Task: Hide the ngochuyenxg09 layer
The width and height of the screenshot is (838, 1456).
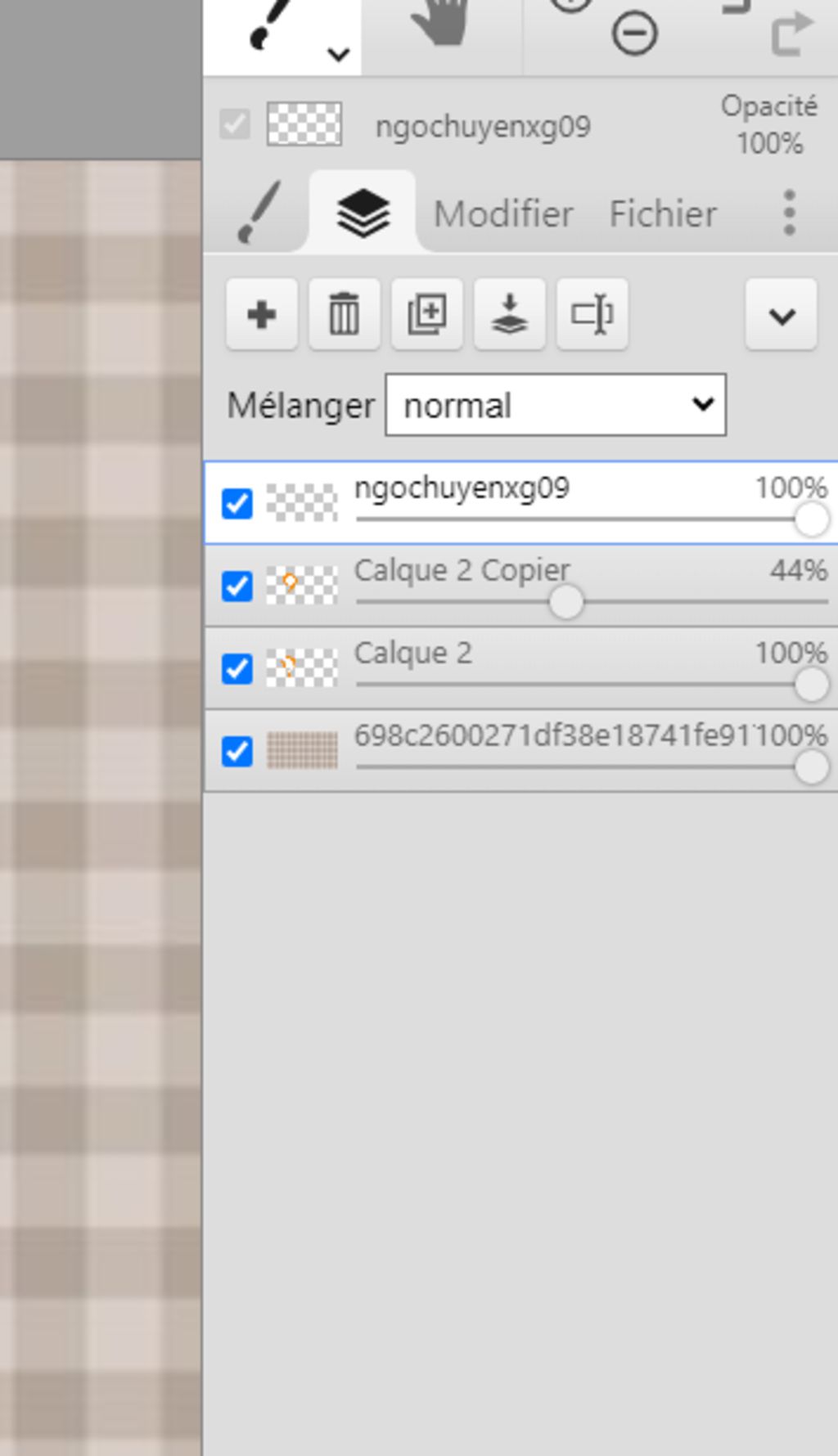Action: tap(237, 504)
